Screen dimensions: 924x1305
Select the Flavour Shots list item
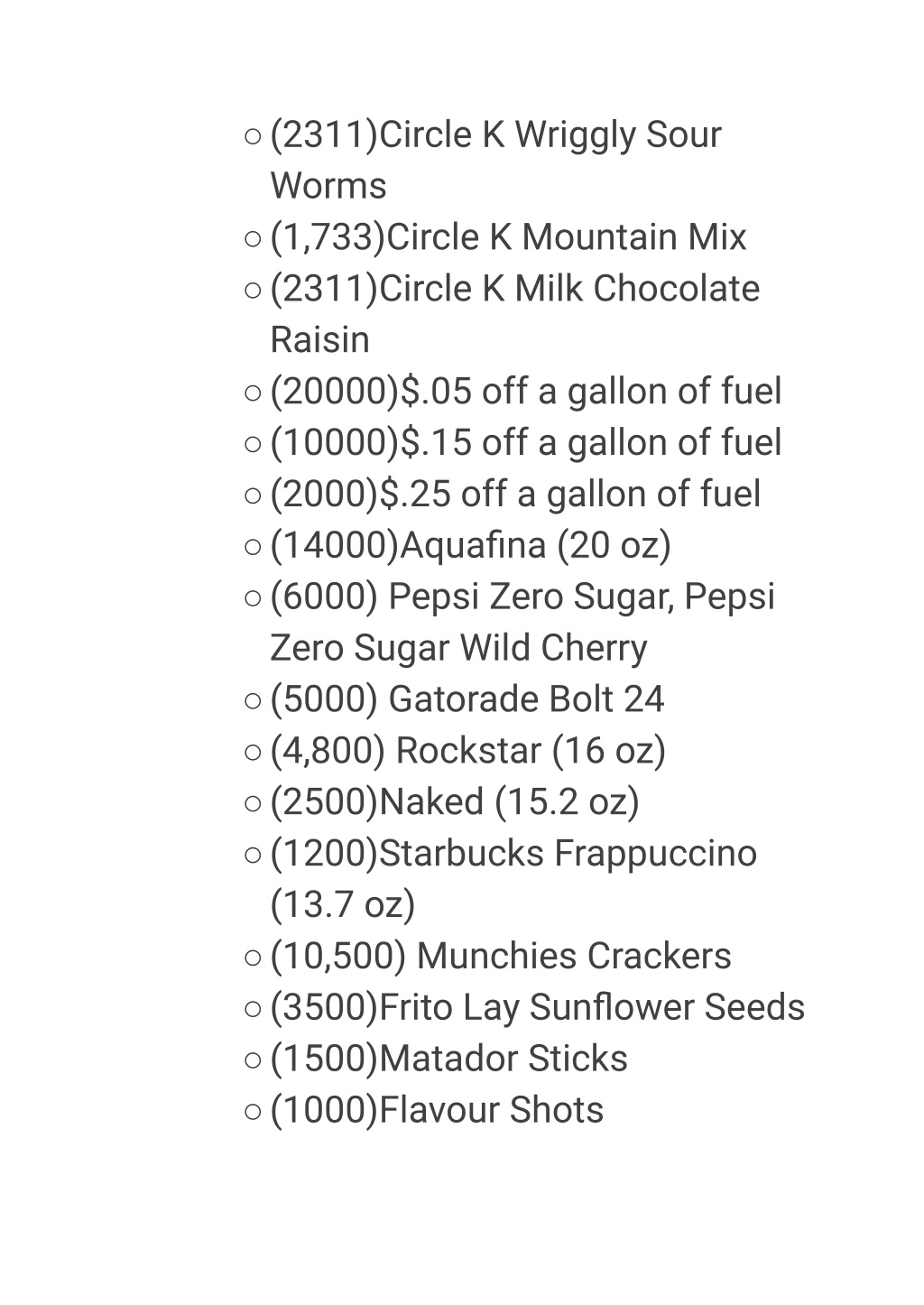pyautogui.click(x=437, y=1111)
